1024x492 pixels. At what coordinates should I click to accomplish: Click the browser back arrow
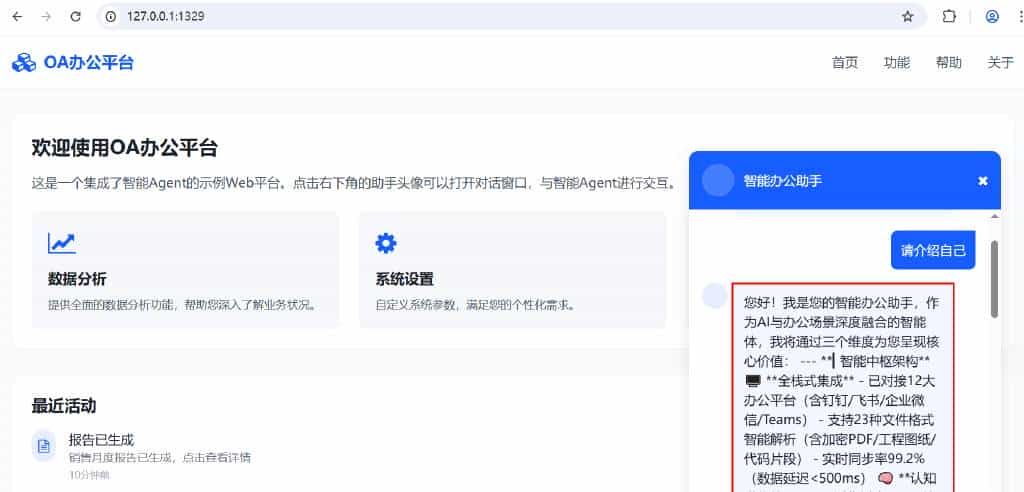(17, 16)
